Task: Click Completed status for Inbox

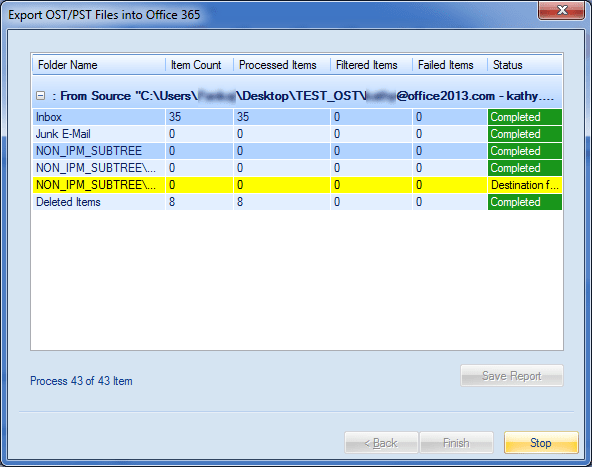Action: pyautogui.click(x=525, y=117)
